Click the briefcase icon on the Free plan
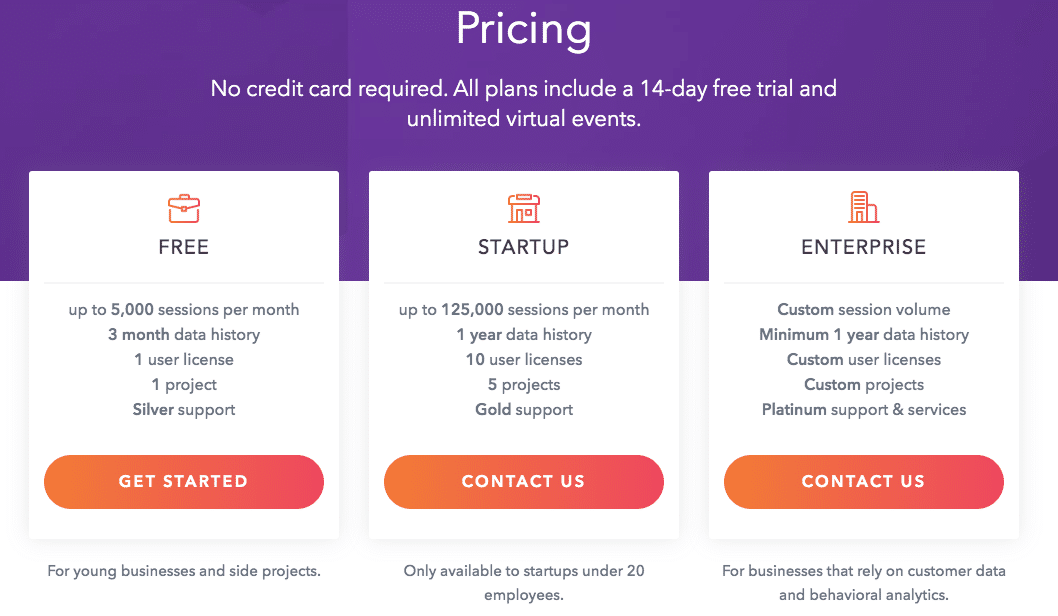Screen dimensions: 1058x616 pyautogui.click(x=183, y=209)
